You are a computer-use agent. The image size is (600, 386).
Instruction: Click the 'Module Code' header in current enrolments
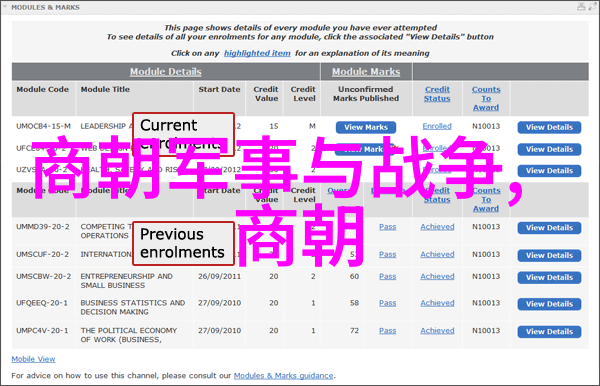point(42,89)
